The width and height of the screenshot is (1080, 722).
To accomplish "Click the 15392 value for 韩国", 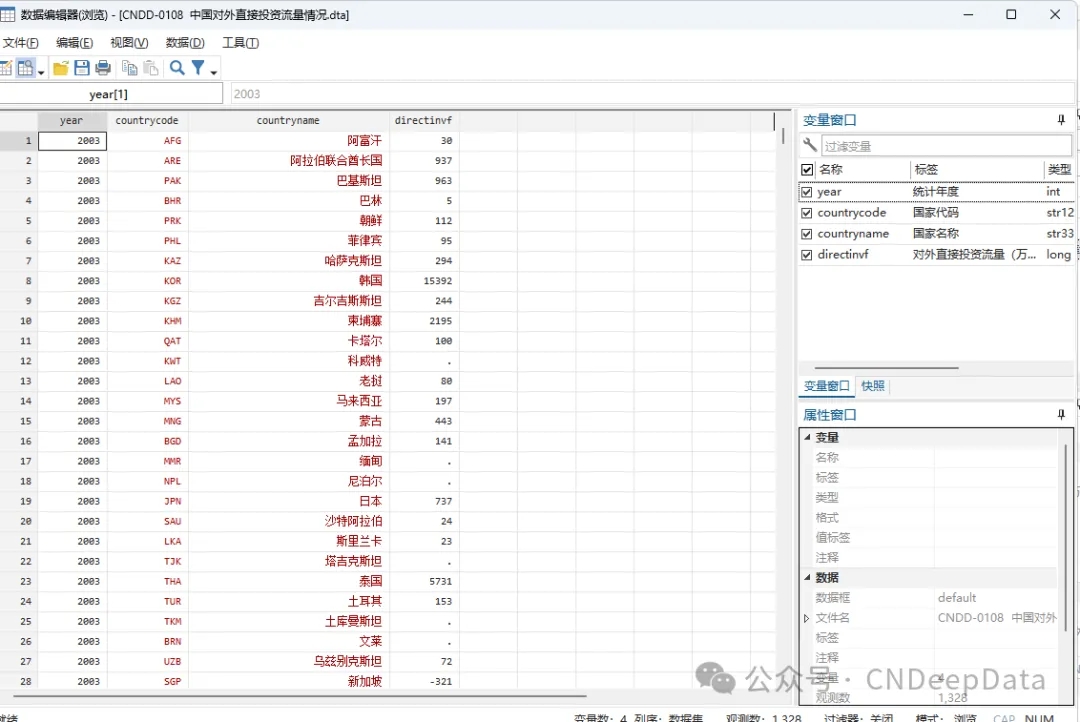I will (424, 281).
